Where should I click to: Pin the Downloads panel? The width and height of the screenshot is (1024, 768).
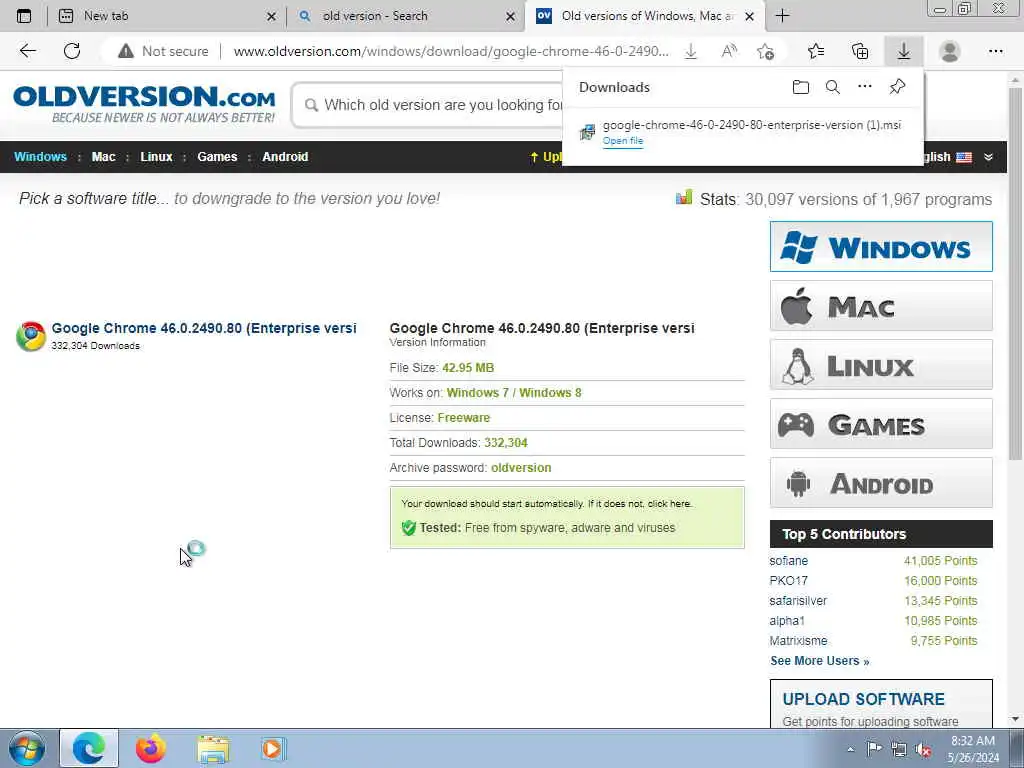coord(897,87)
